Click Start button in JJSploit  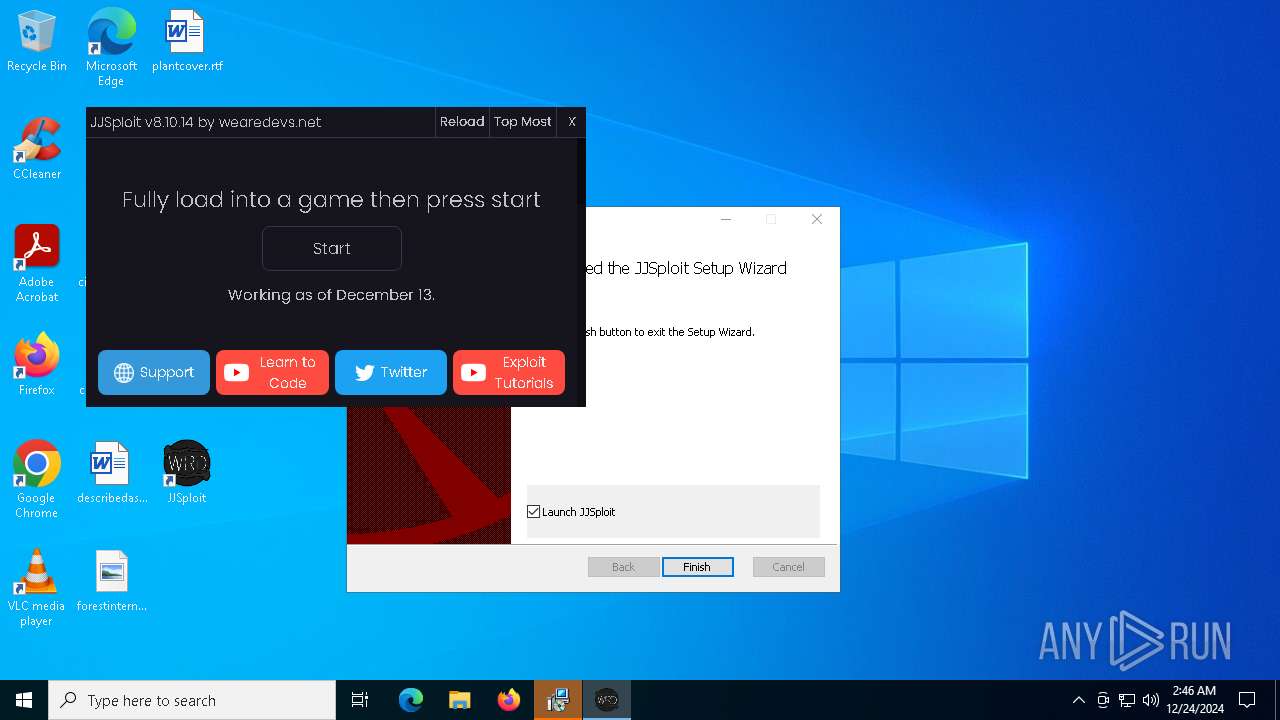pyautogui.click(x=332, y=248)
